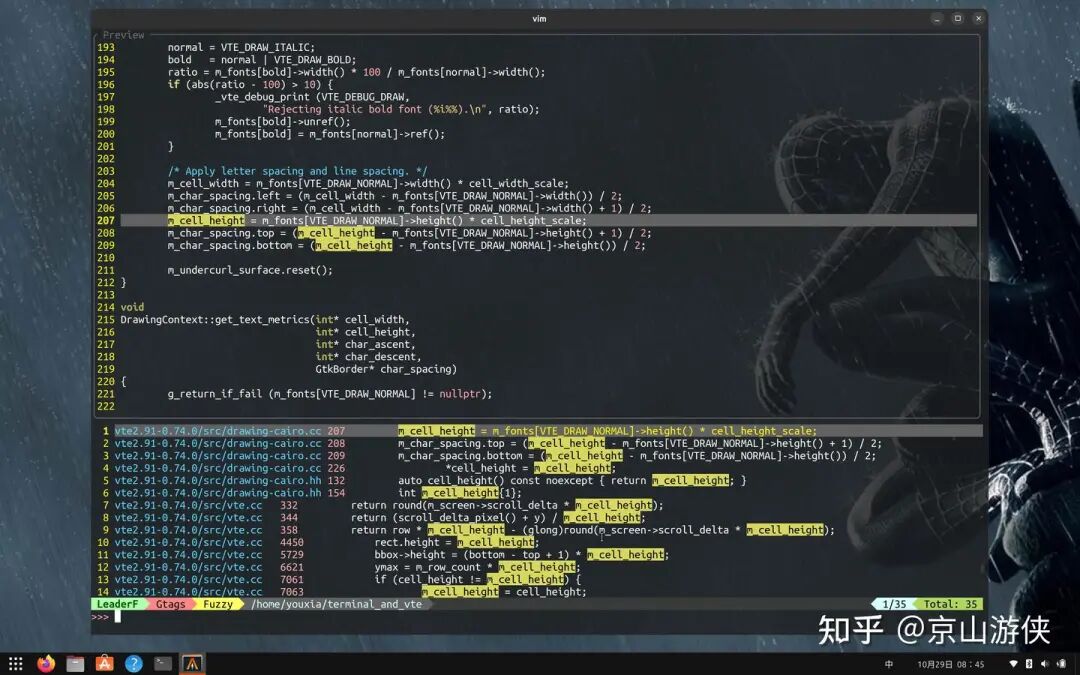Select result 14 vte.cc 7063
Image resolution: width=1080 pixels, height=675 pixels.
pos(537,592)
